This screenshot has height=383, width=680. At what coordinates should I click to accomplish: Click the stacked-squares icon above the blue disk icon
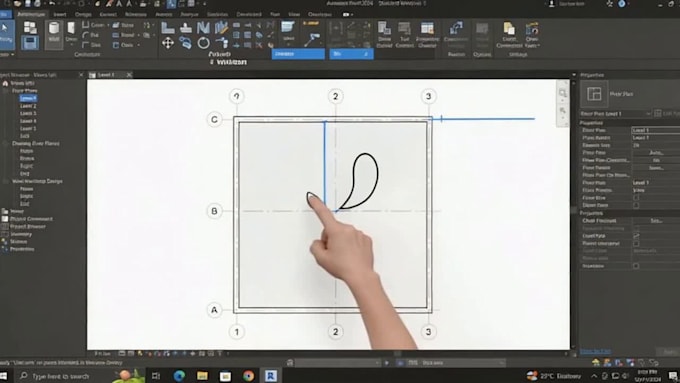pyautogui.click(x=30, y=27)
